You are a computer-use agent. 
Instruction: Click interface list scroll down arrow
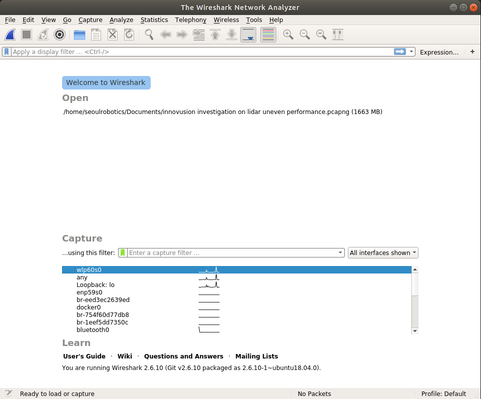[x=415, y=331]
